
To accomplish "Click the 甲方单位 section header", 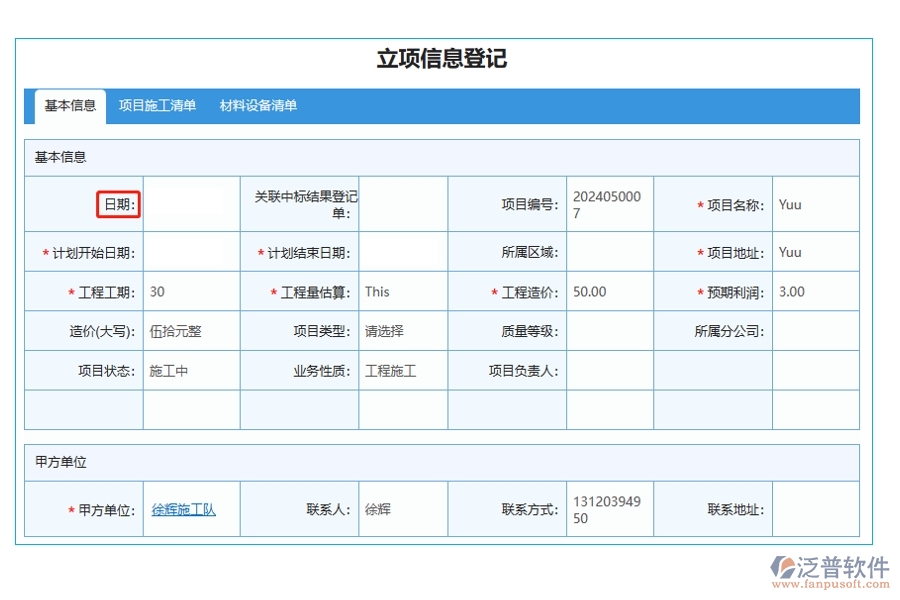I will point(442,462).
